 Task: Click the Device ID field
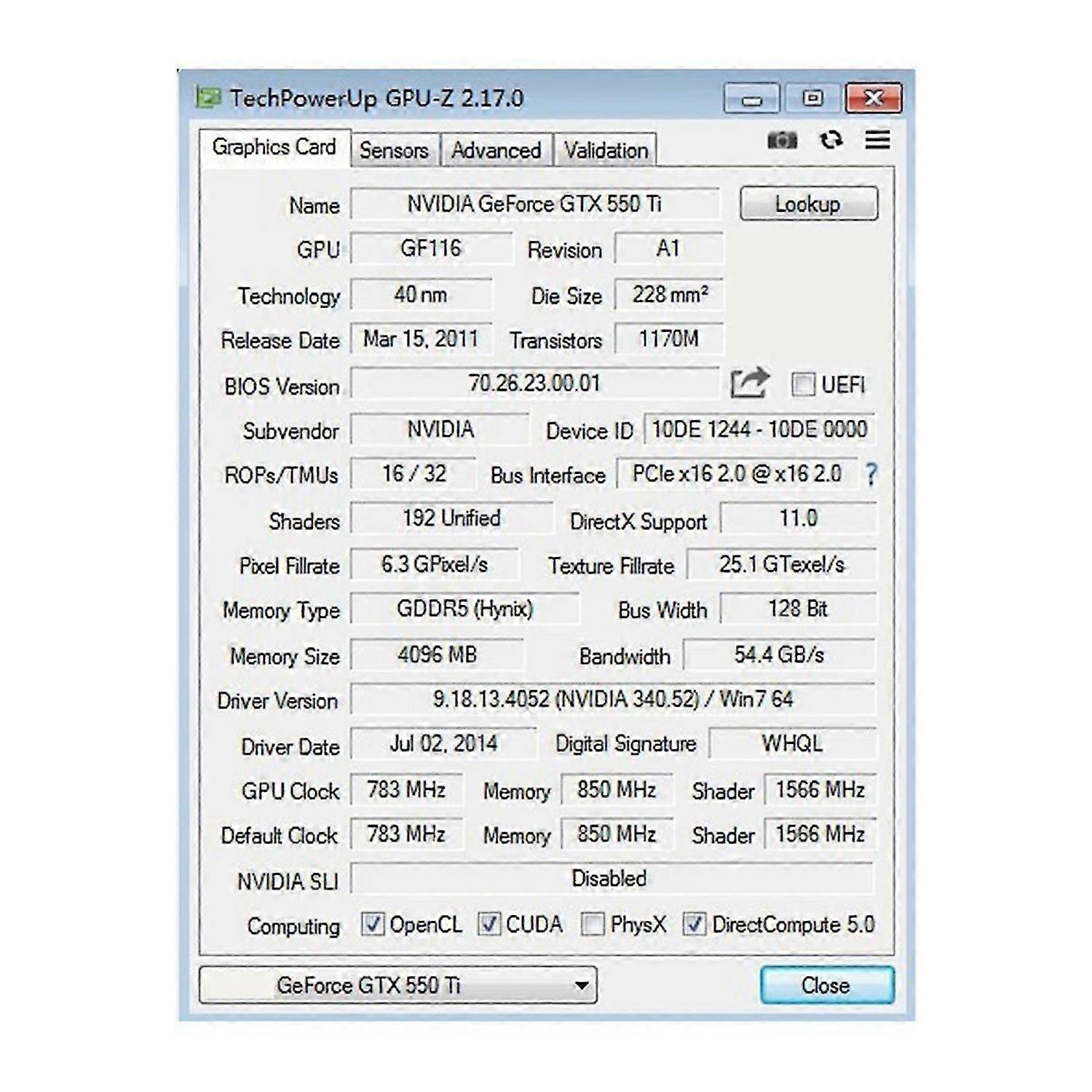tap(759, 430)
